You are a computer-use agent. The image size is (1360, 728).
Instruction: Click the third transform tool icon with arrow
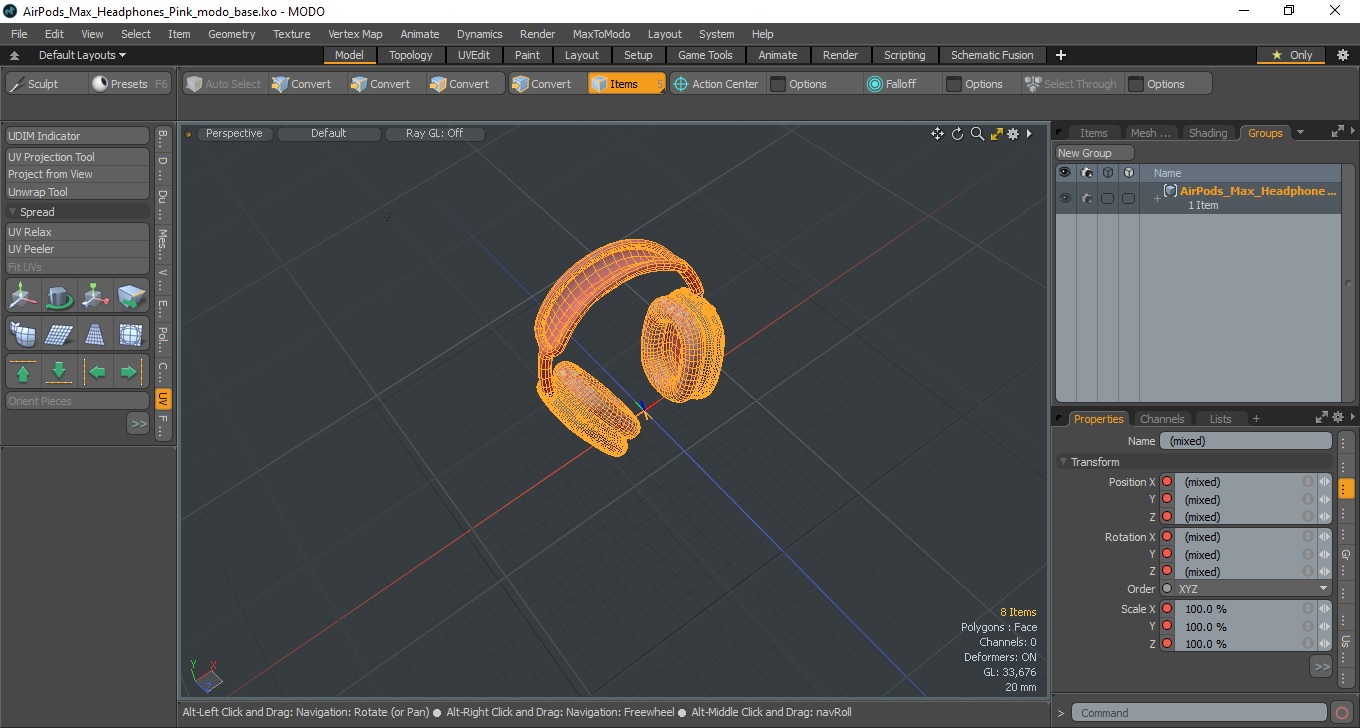(x=96, y=297)
